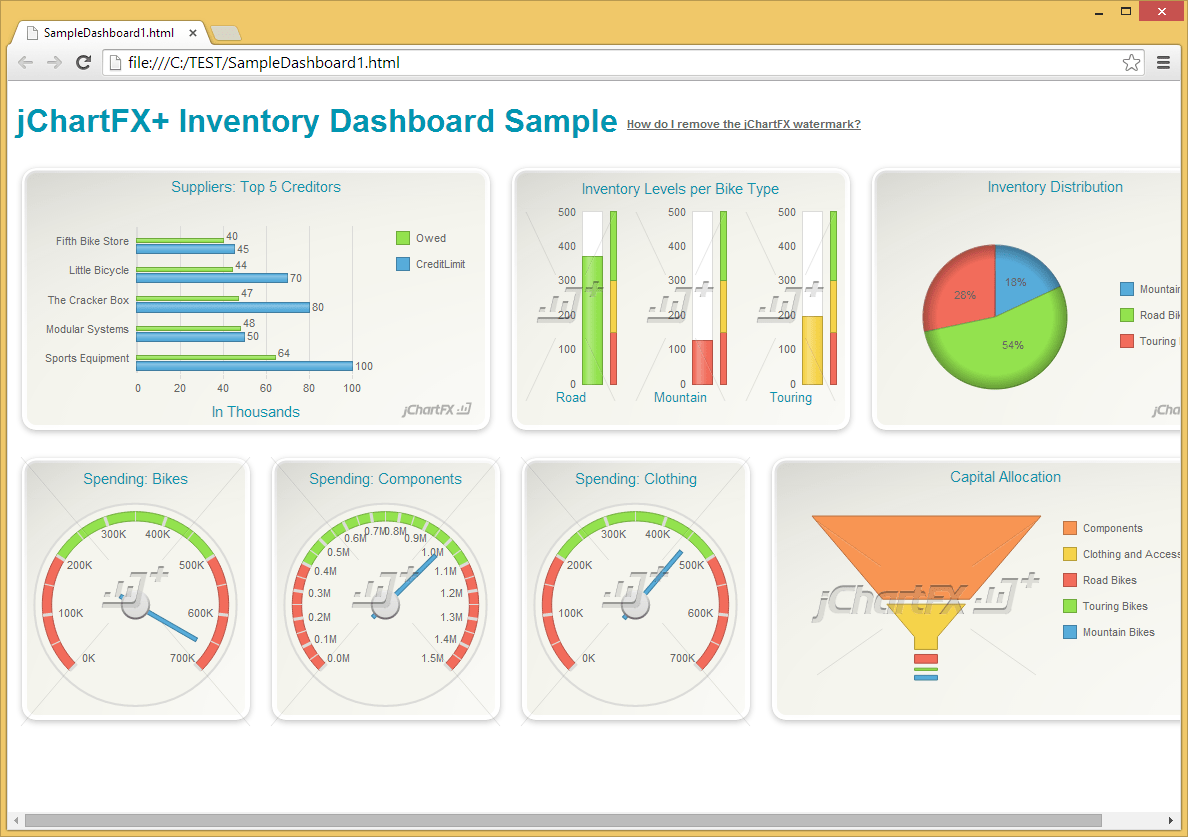This screenshot has width=1188, height=837.
Task: Bookmark page with the star icon
Action: tap(1131, 63)
